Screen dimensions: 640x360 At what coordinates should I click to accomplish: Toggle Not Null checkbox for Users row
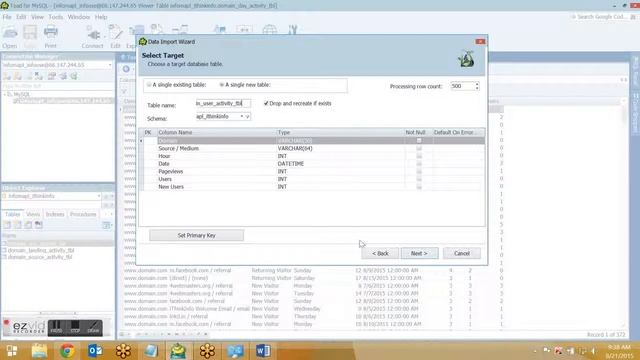click(x=419, y=179)
